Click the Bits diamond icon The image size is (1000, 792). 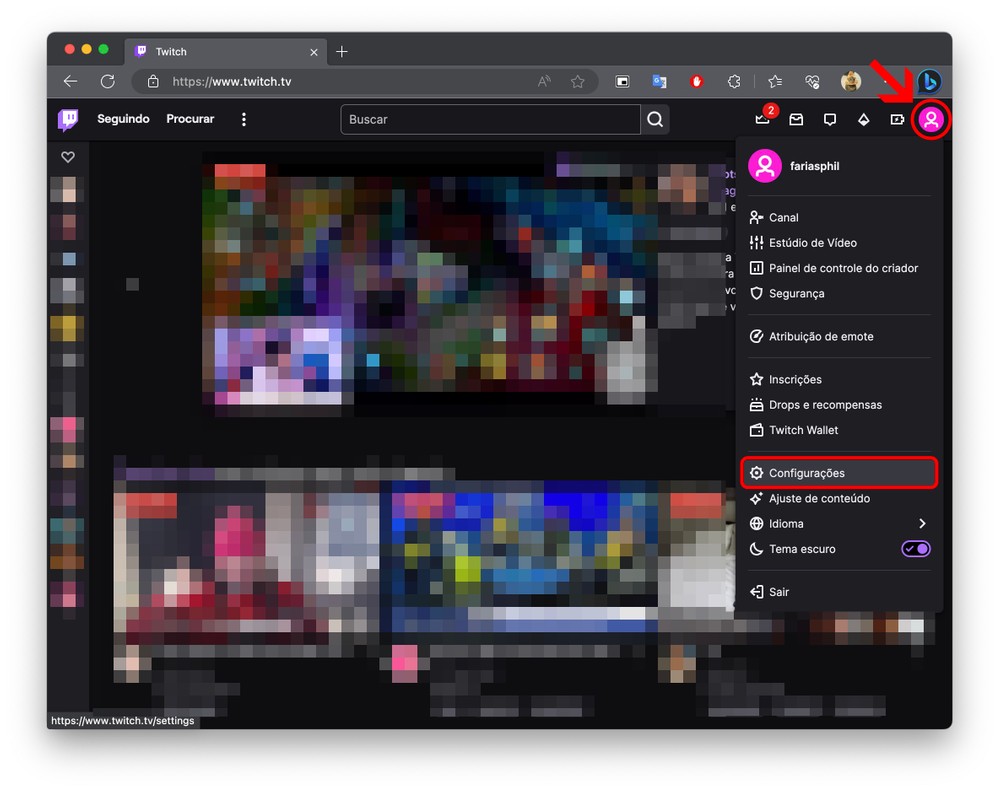(x=863, y=120)
